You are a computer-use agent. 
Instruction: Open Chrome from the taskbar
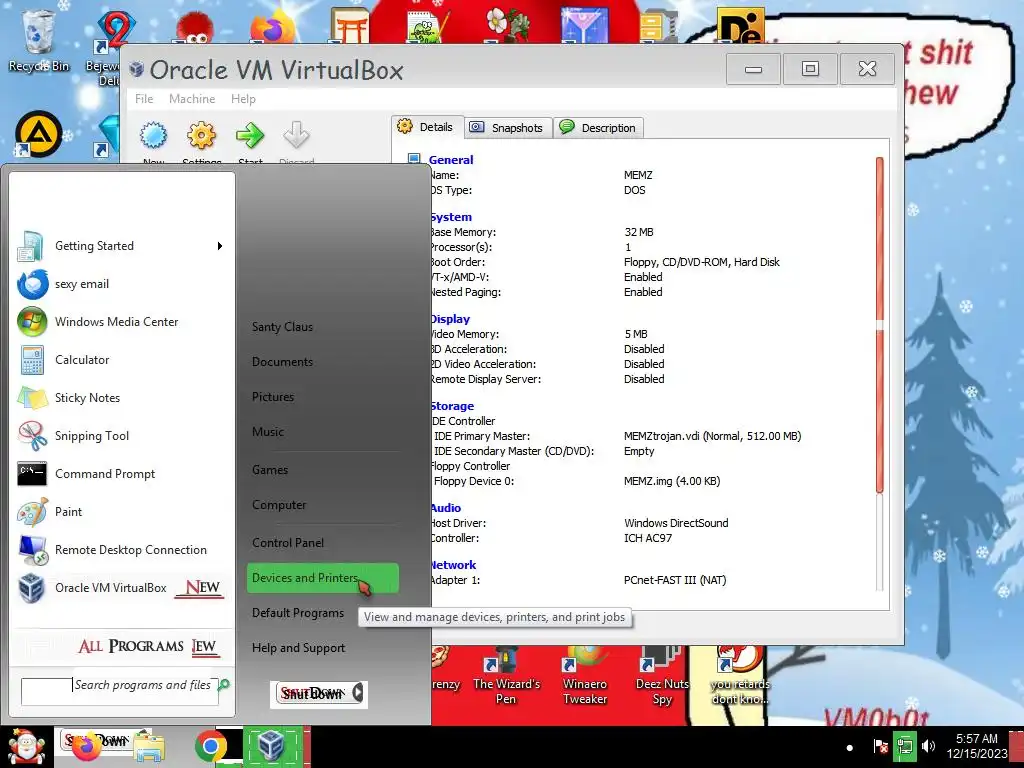(210, 748)
